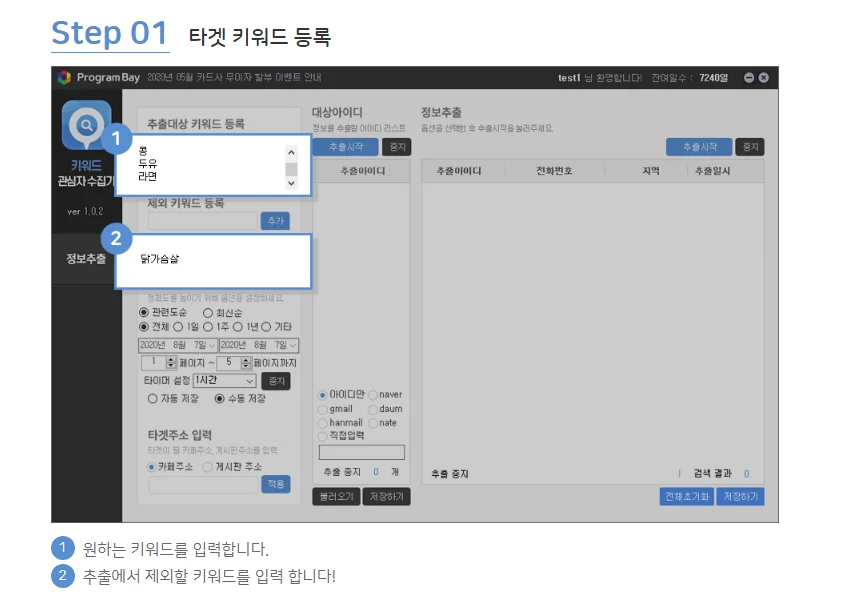Click the event announcement text in title bar
This screenshot has height=609, width=845.
coord(234,78)
